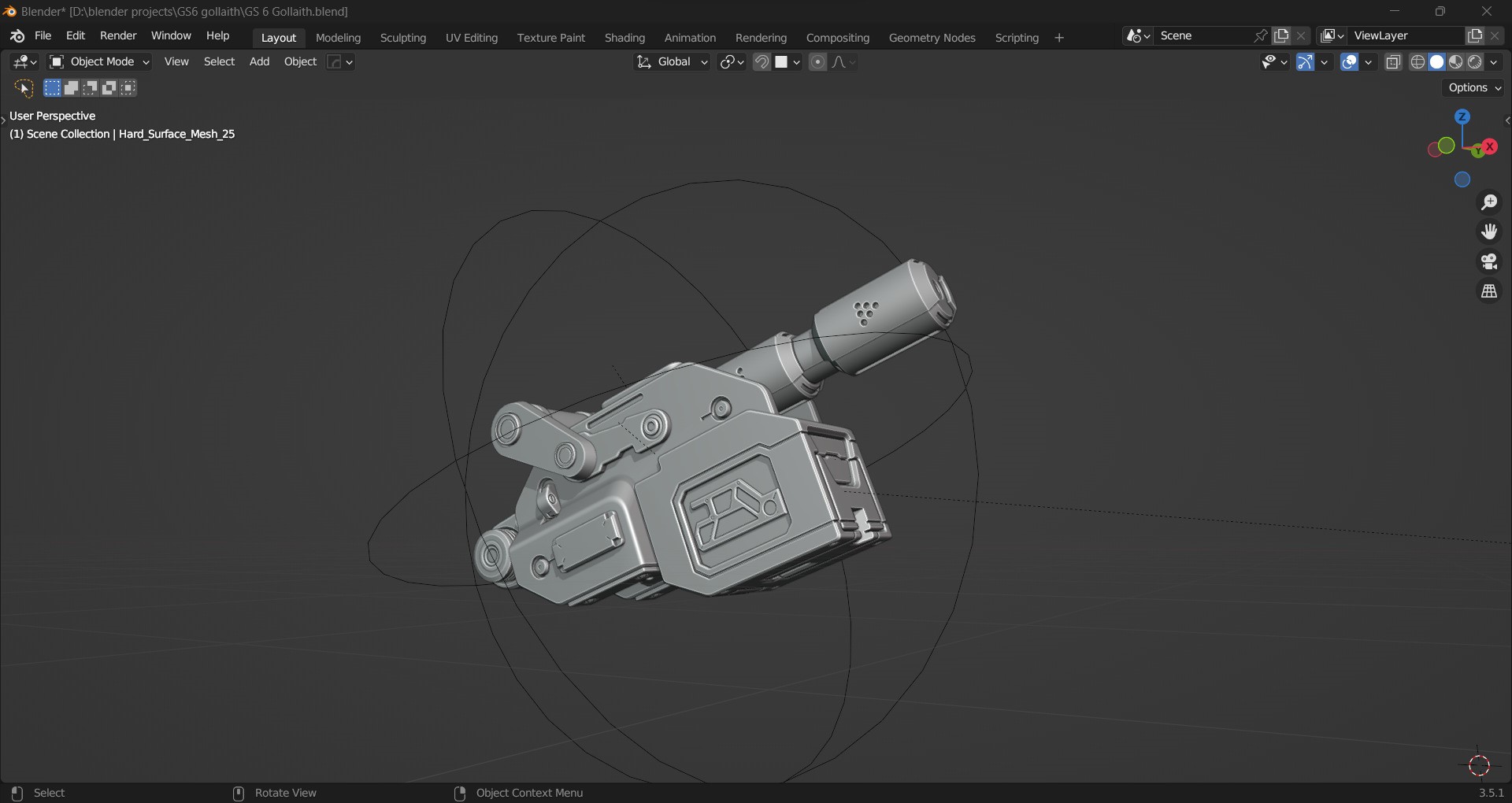
Task: Browse view layers icon
Action: click(x=1332, y=36)
